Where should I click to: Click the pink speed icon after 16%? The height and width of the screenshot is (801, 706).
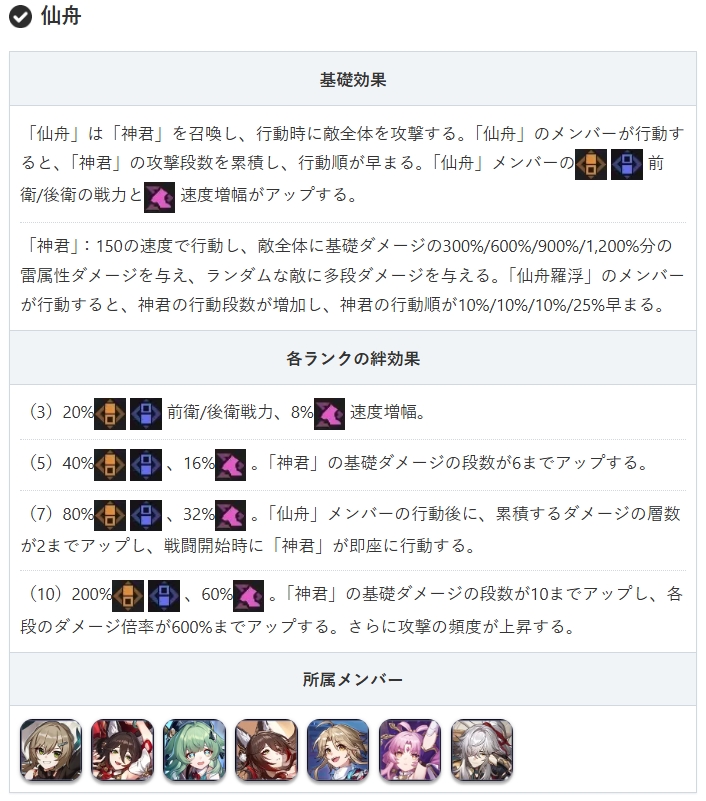coord(230,465)
